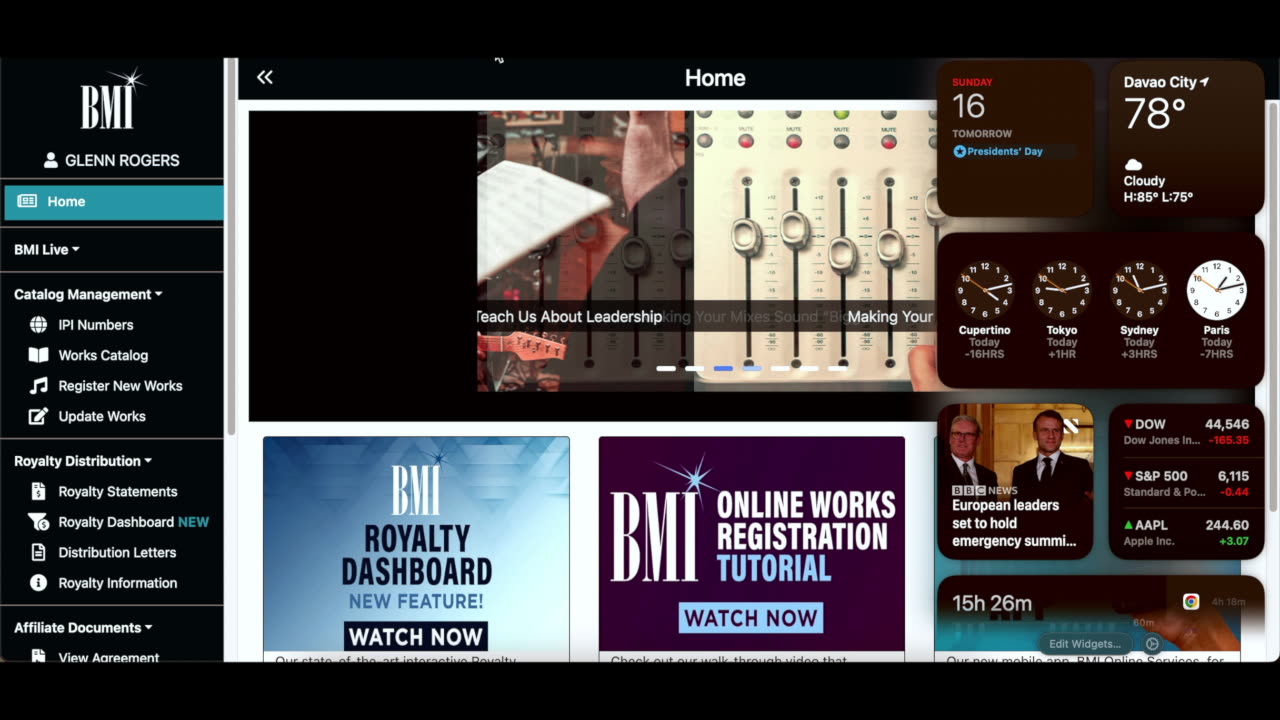The image size is (1280, 720).
Task: Select the second carousel slide indicator
Action: (694, 369)
